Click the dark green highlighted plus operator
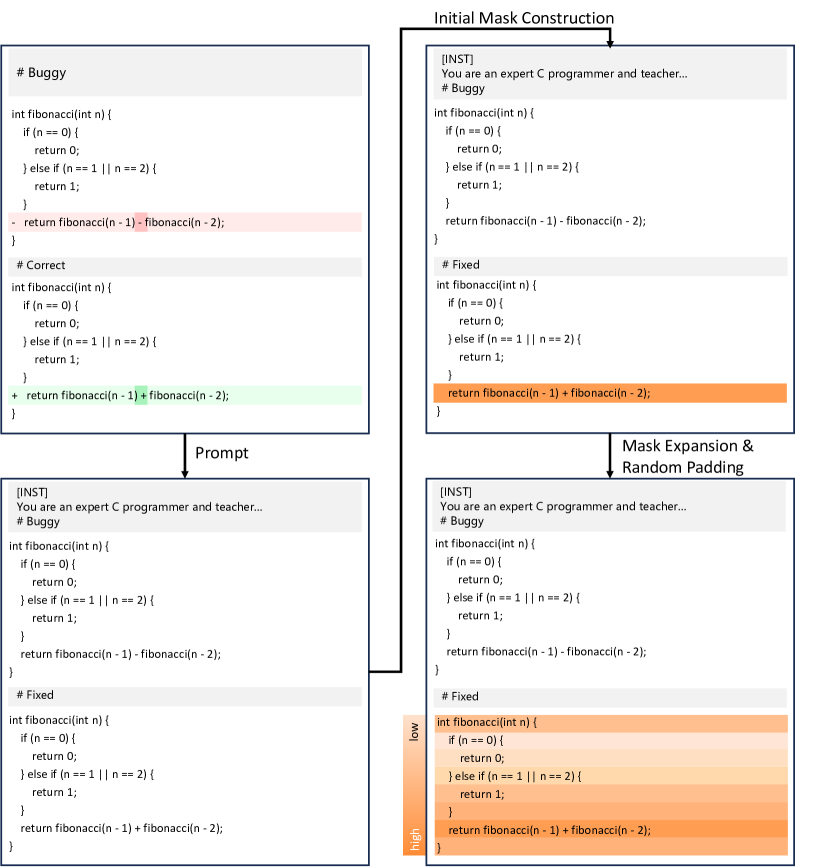This screenshot has height=867, width=830. [x=142, y=395]
